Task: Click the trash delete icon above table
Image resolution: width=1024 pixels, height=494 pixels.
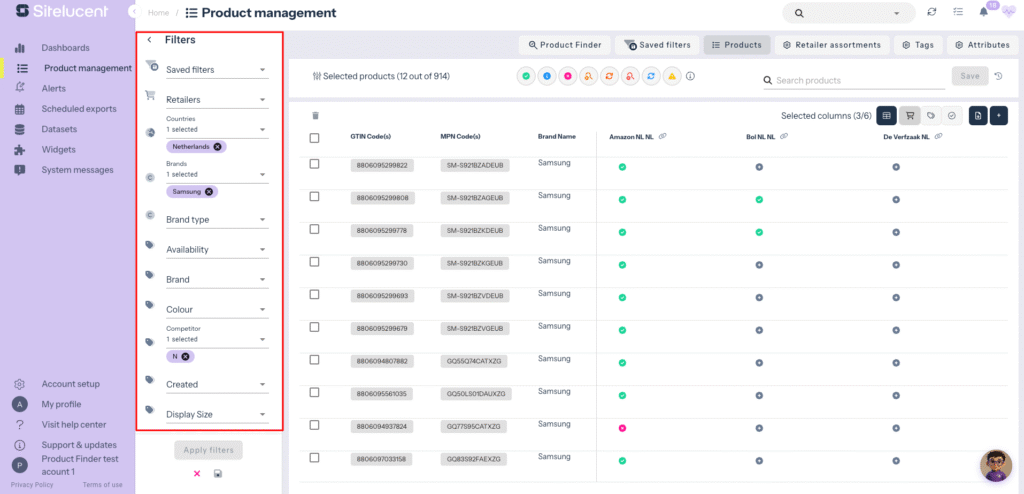Action: pyautogui.click(x=316, y=116)
